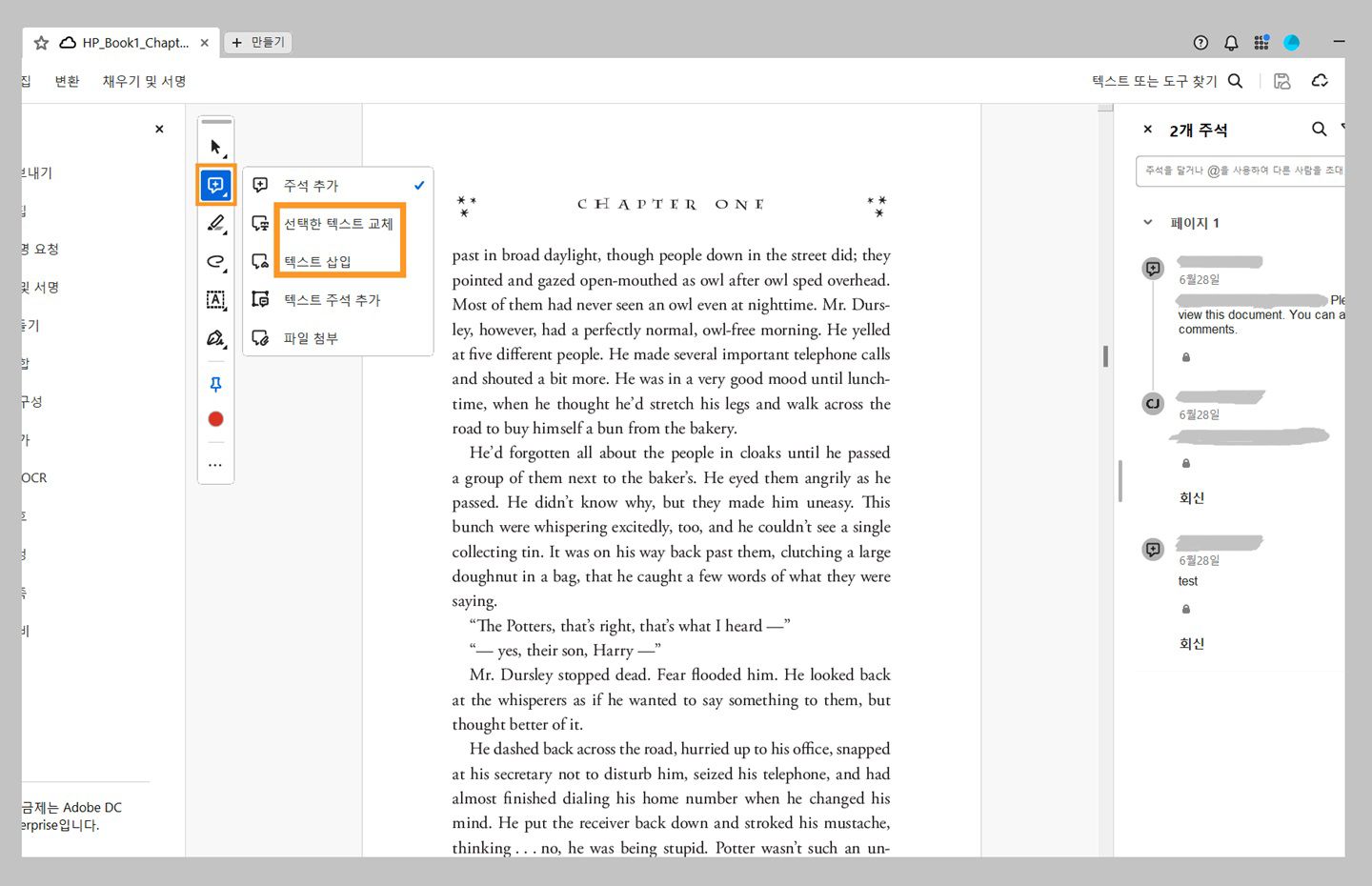The image size is (1372, 886).
Task: Collapse the 페이지 1 comment group
Action: click(x=1148, y=223)
